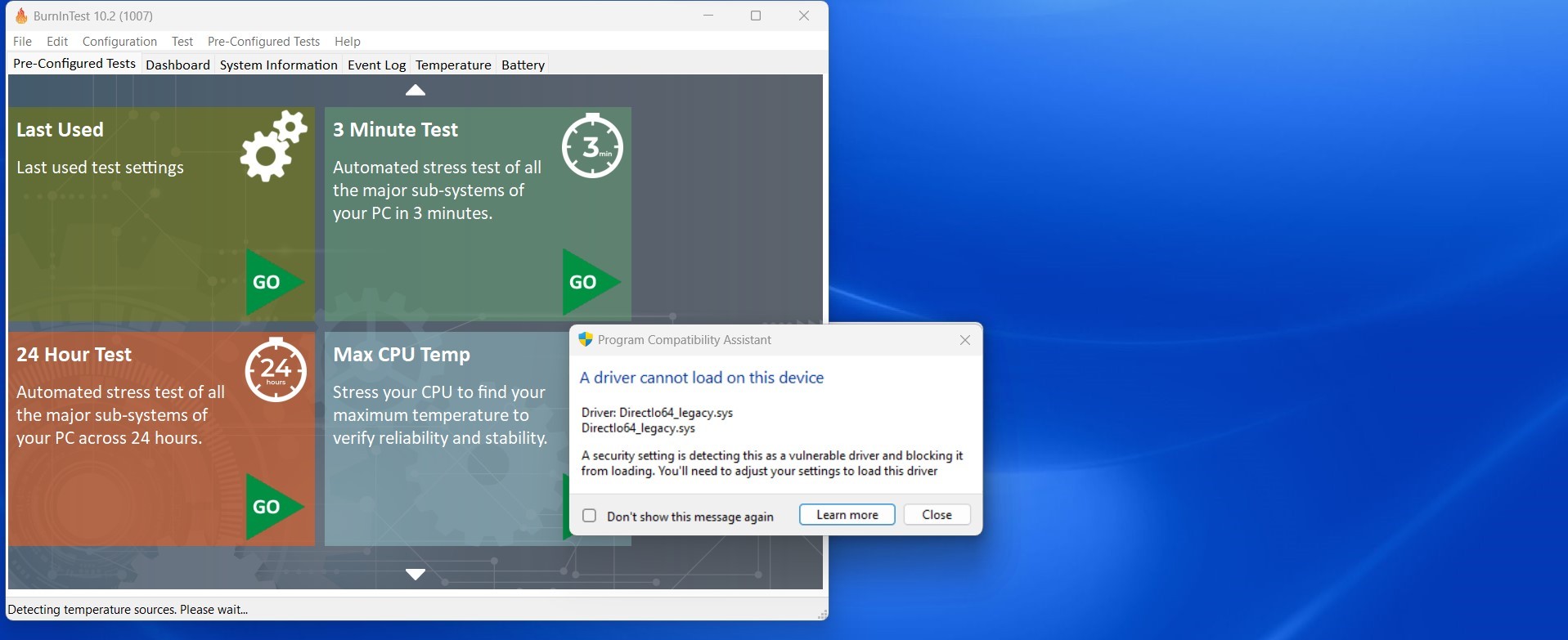Click 'A security setting is detecting' message text
The height and width of the screenshot is (640, 1568).
point(772,463)
